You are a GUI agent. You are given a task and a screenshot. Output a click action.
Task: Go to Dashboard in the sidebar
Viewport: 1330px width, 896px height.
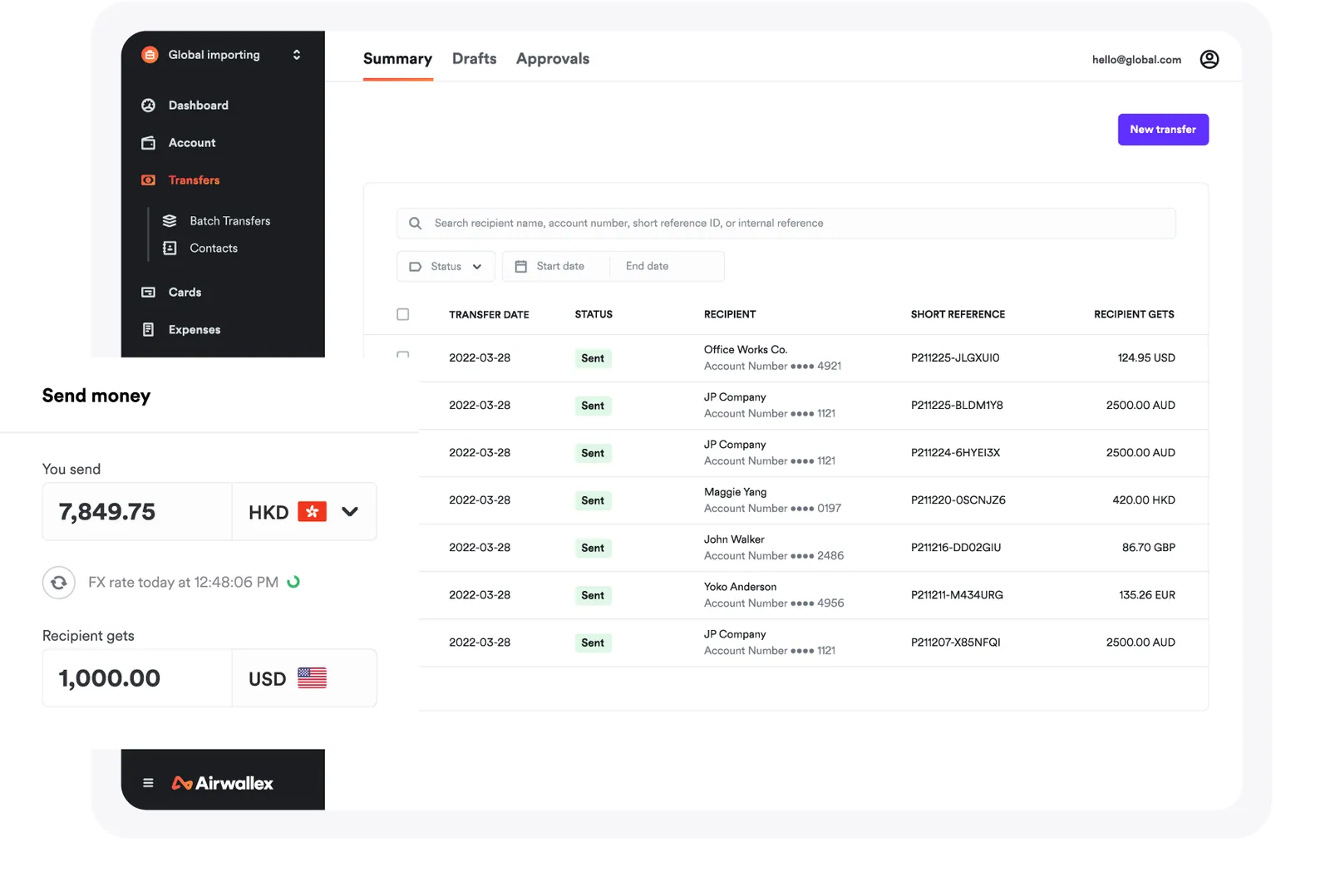(199, 106)
